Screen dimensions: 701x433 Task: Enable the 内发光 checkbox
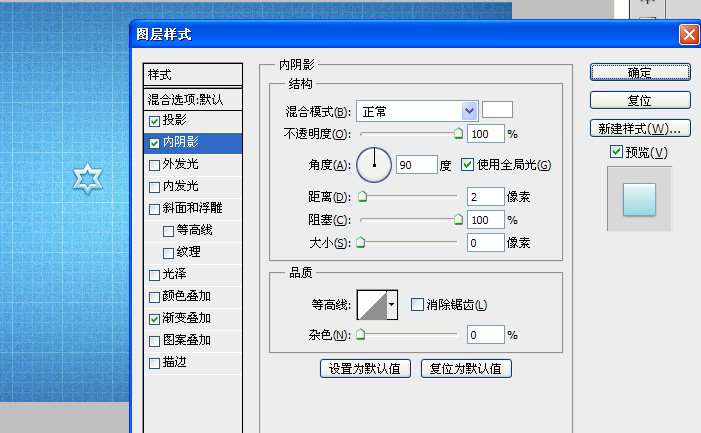click(154, 187)
